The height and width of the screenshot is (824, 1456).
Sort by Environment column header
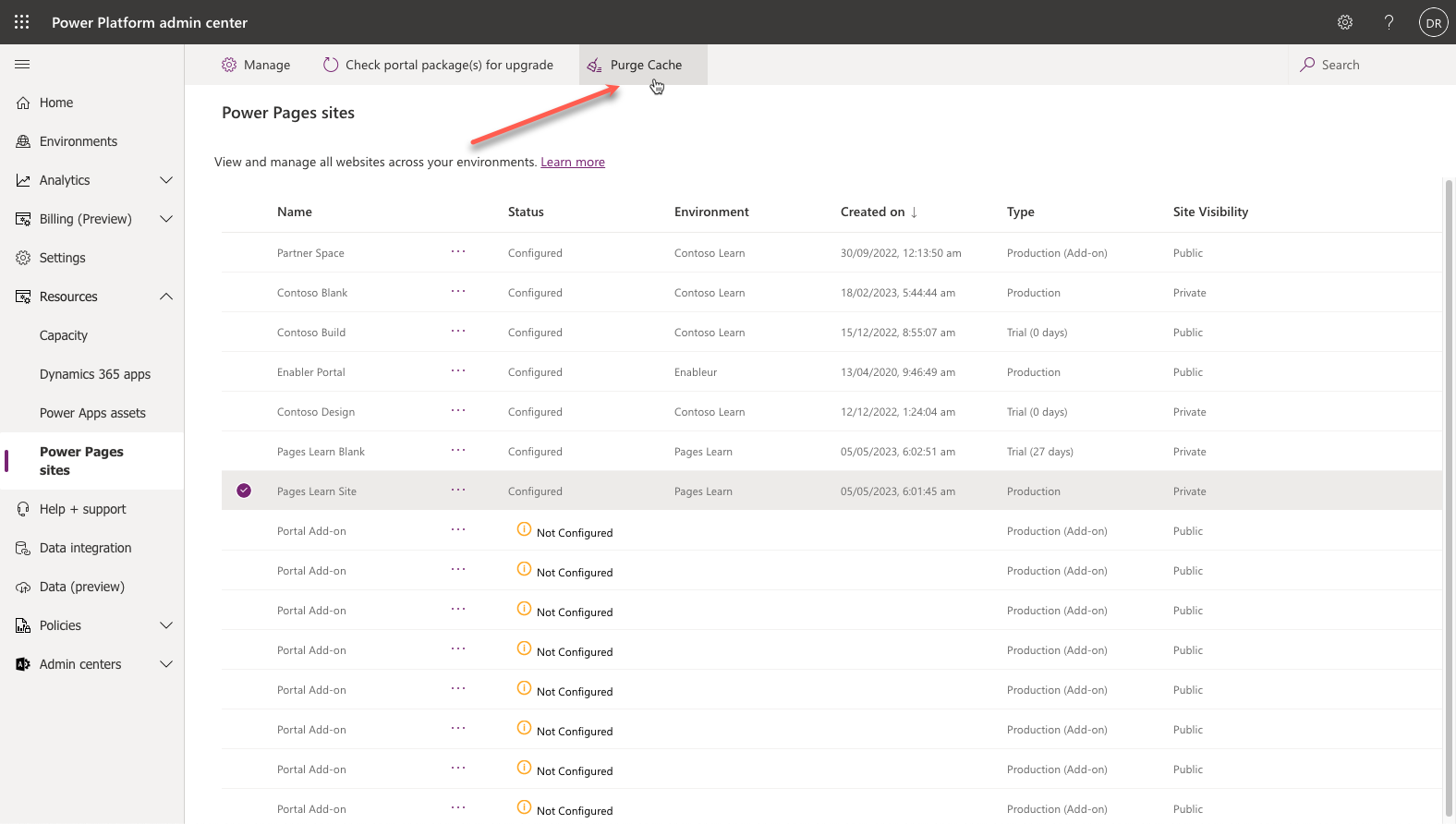click(711, 212)
